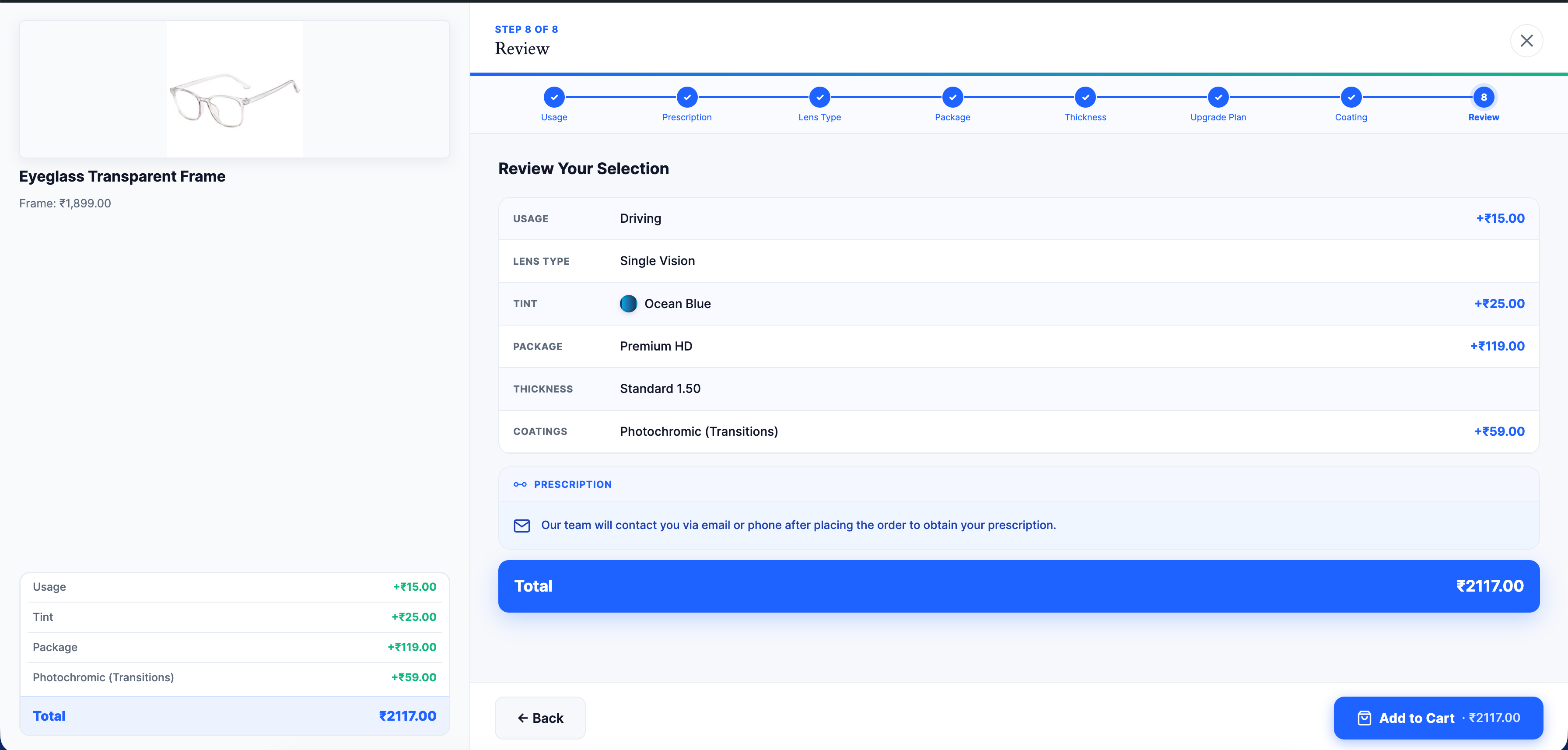Click the numbered Review step circle

(1484, 97)
